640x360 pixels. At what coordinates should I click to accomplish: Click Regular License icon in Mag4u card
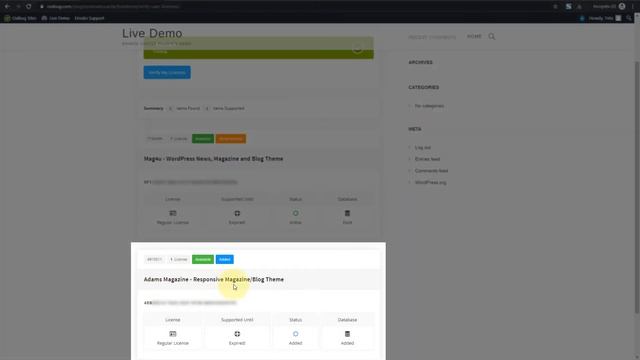(173, 213)
